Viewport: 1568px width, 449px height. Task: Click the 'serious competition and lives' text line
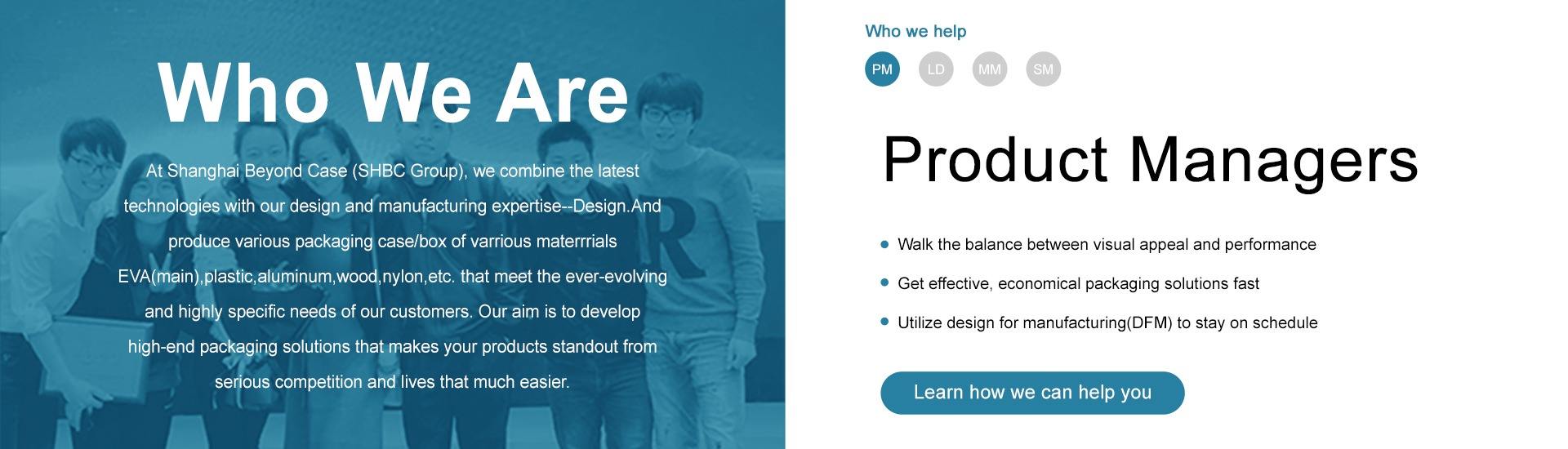click(x=392, y=382)
